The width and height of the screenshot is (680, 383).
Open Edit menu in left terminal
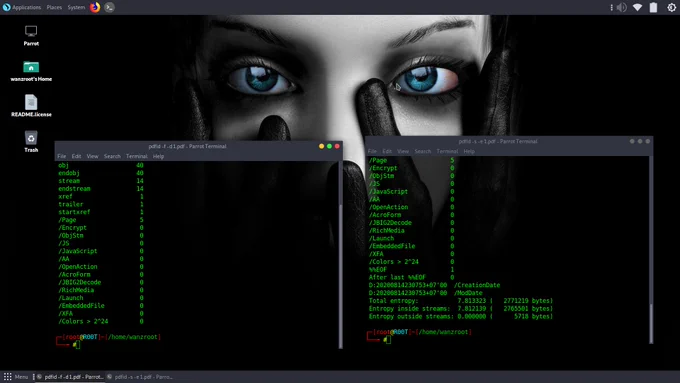[76, 156]
